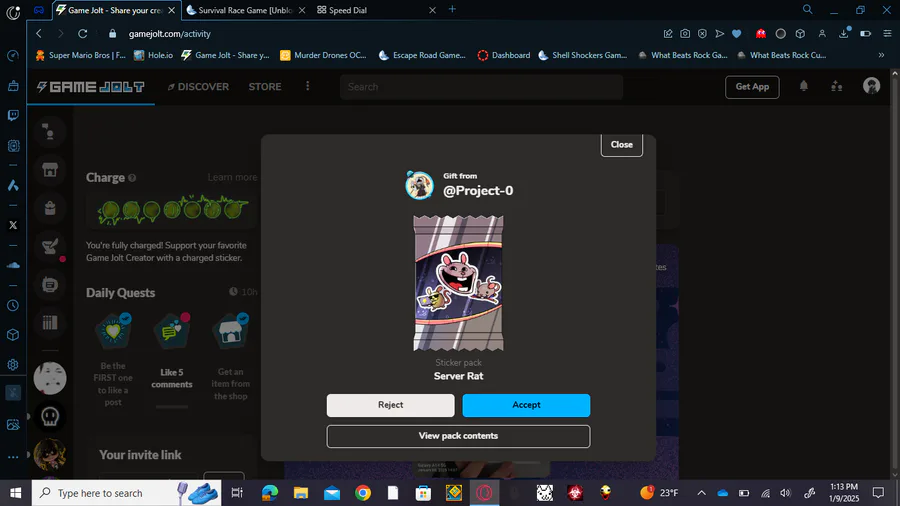Expand the bookmarks overflow chevron
900x506 pixels.
click(881, 55)
